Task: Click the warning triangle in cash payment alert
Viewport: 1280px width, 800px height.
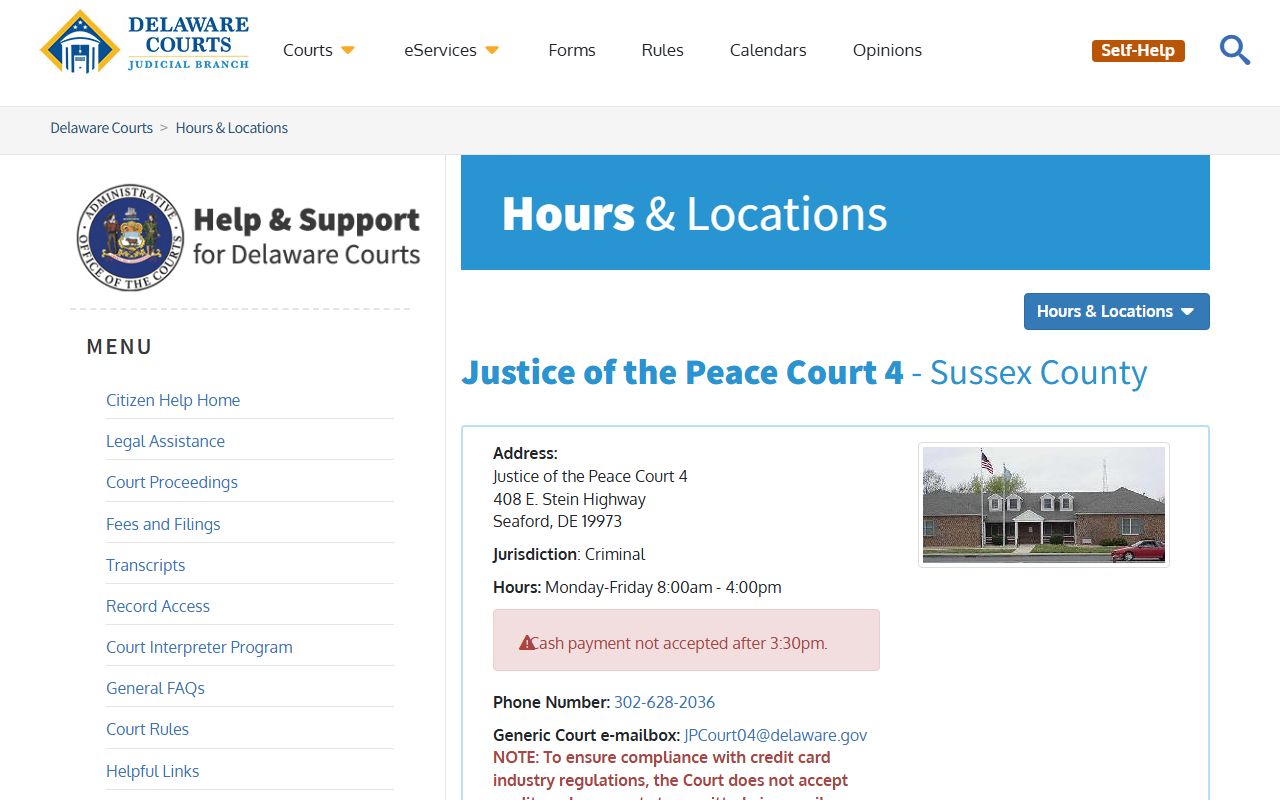Action: (x=526, y=643)
